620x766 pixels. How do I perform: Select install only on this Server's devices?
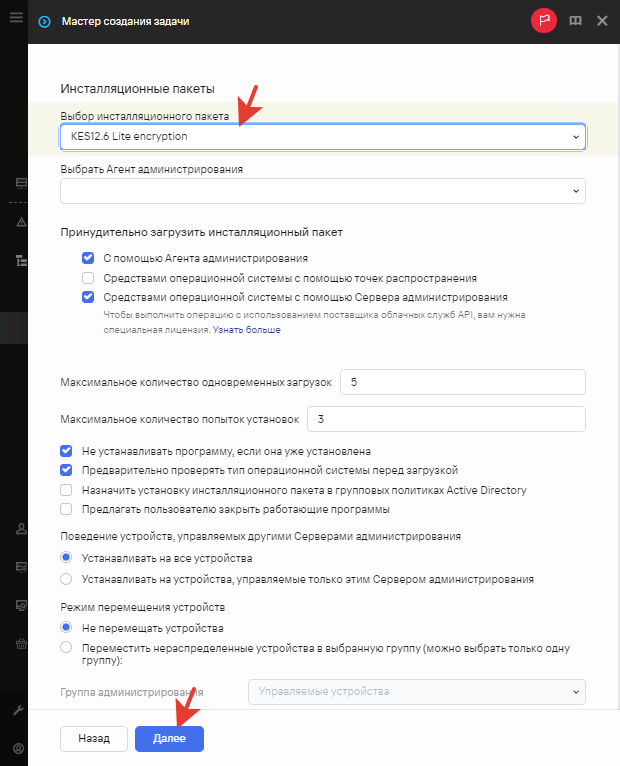pyautogui.click(x=66, y=579)
